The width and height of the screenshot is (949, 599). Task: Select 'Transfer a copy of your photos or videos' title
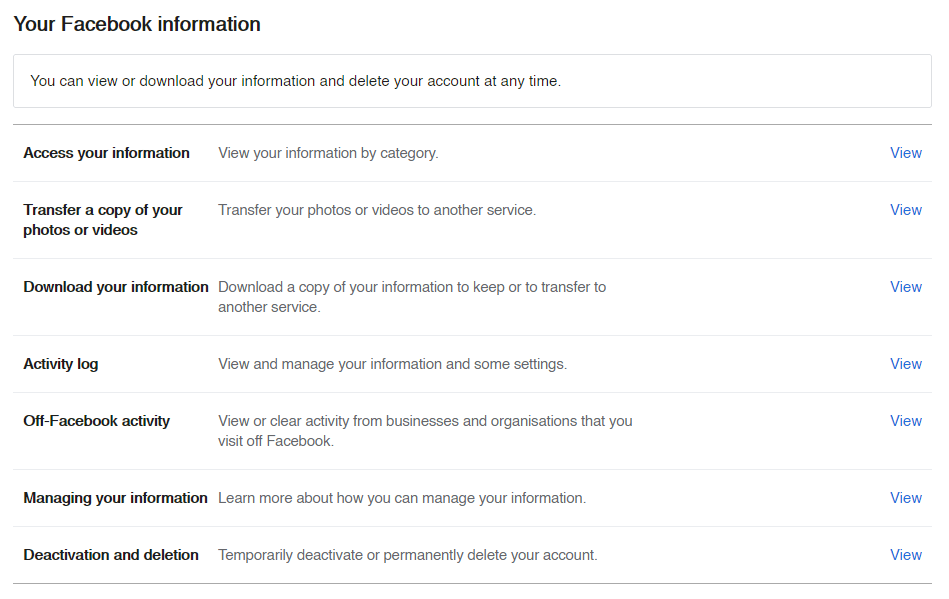103,220
